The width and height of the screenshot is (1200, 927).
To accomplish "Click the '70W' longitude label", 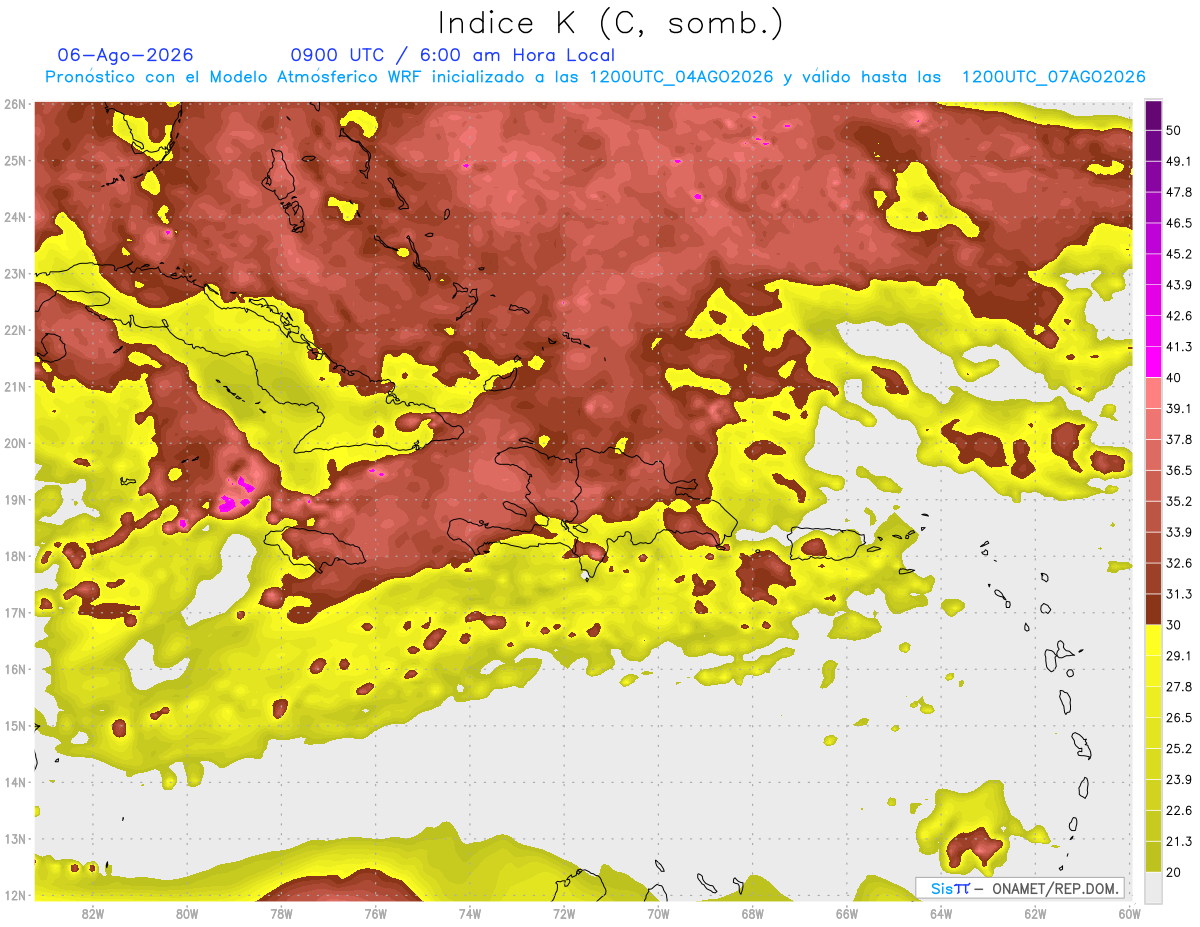I will pos(658,914).
